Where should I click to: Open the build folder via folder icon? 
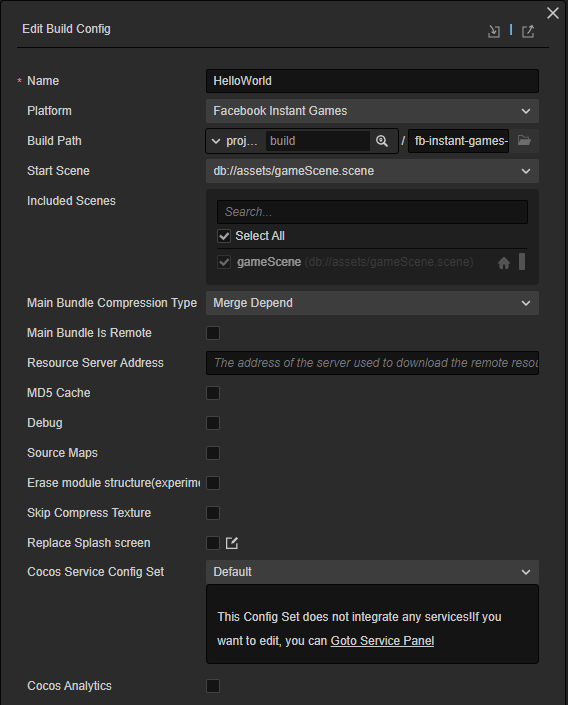point(524,140)
